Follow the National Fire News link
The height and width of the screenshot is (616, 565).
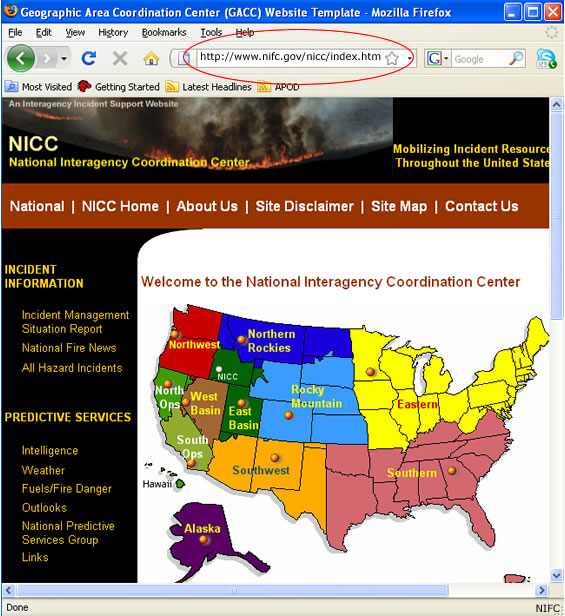69,348
